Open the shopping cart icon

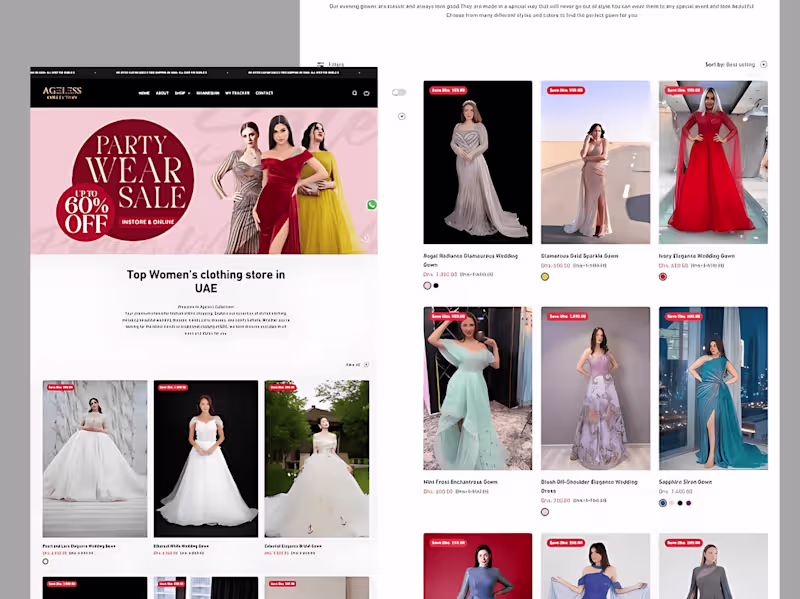click(368, 92)
